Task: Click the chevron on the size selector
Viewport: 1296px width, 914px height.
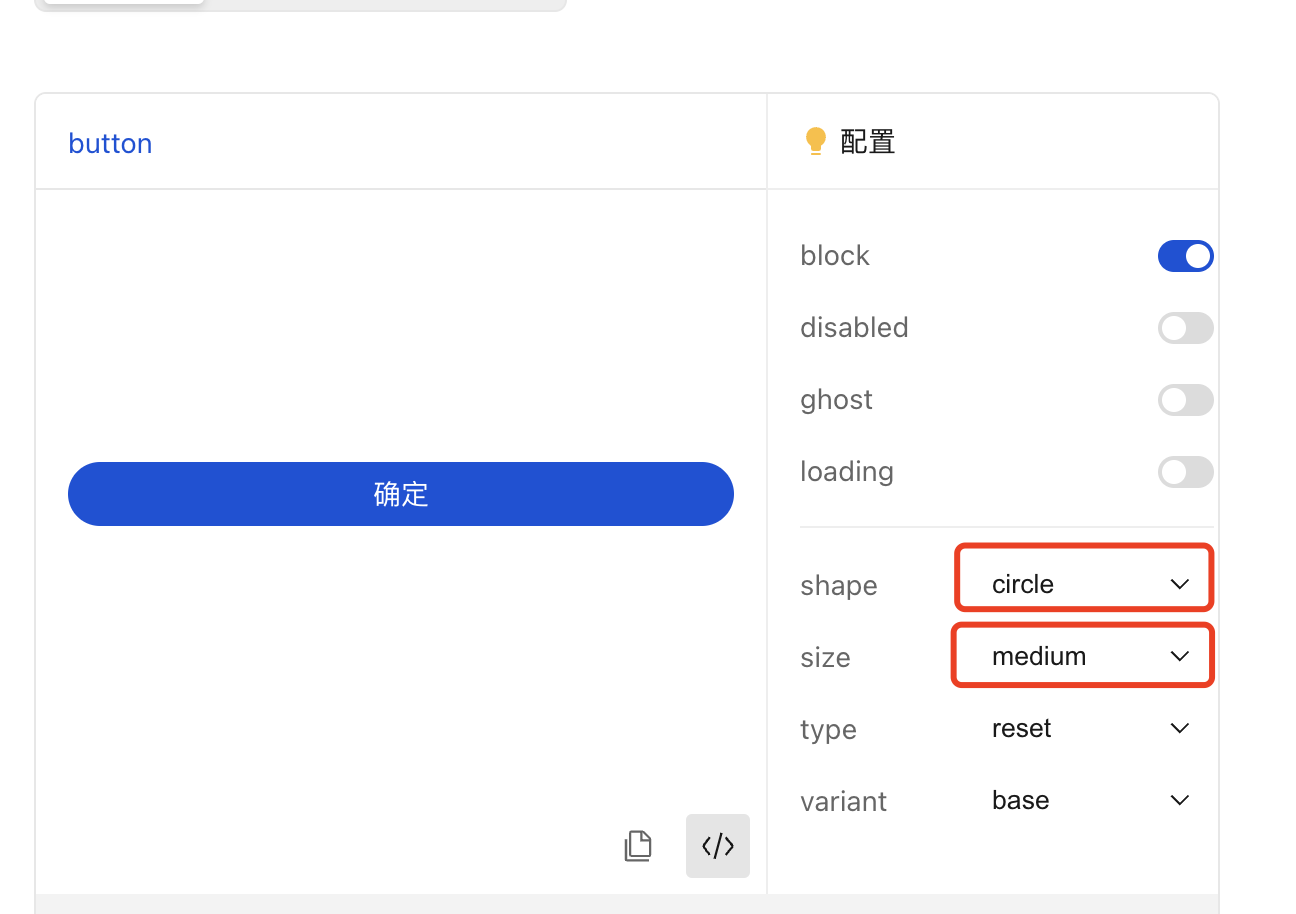Action: [x=1179, y=655]
